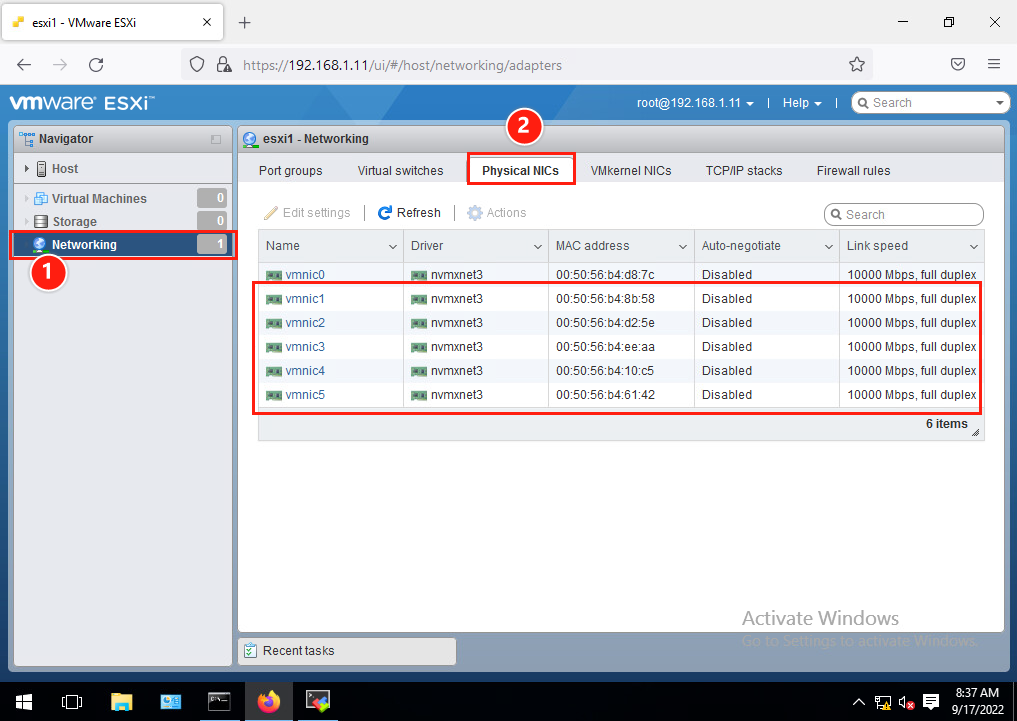Open the VMkernel NICs tab
Screen dimensions: 1017x721
click(x=631, y=170)
